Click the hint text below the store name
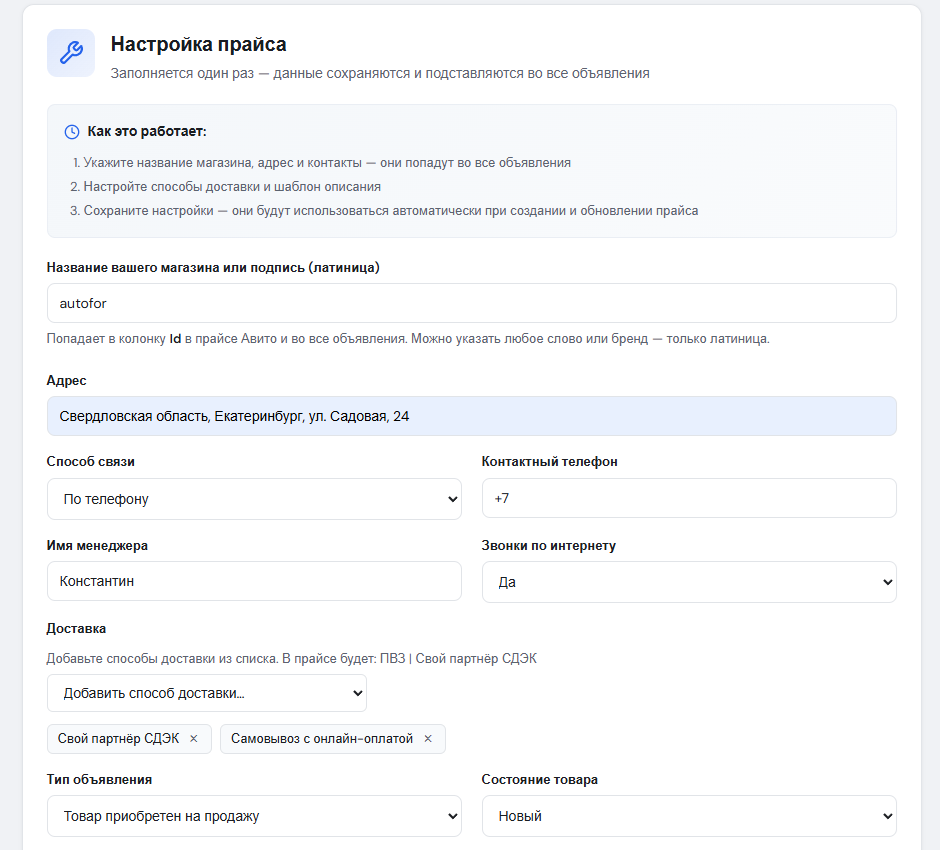940x850 pixels. point(408,339)
